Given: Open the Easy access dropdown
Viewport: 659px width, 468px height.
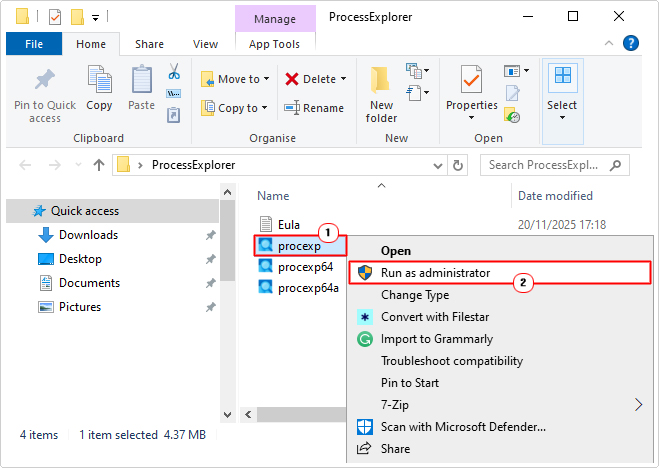Looking at the screenshot, I should [417, 92].
